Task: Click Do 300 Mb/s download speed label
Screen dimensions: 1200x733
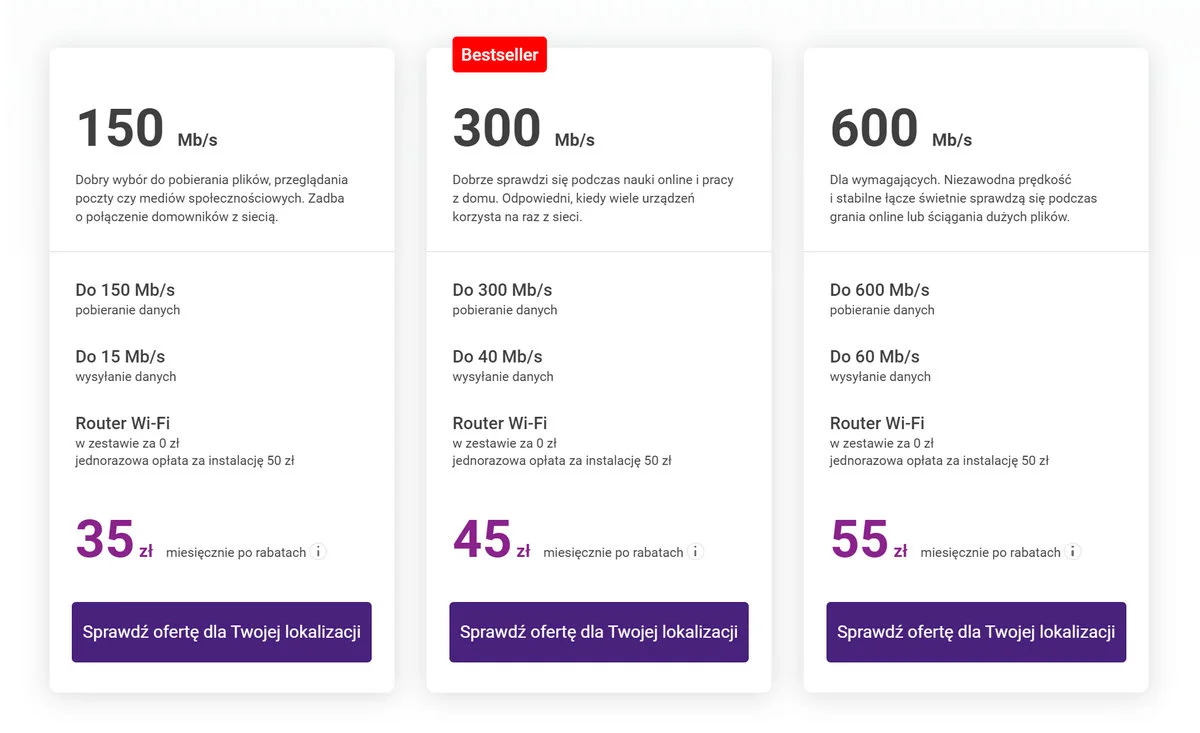Action: [x=501, y=289]
